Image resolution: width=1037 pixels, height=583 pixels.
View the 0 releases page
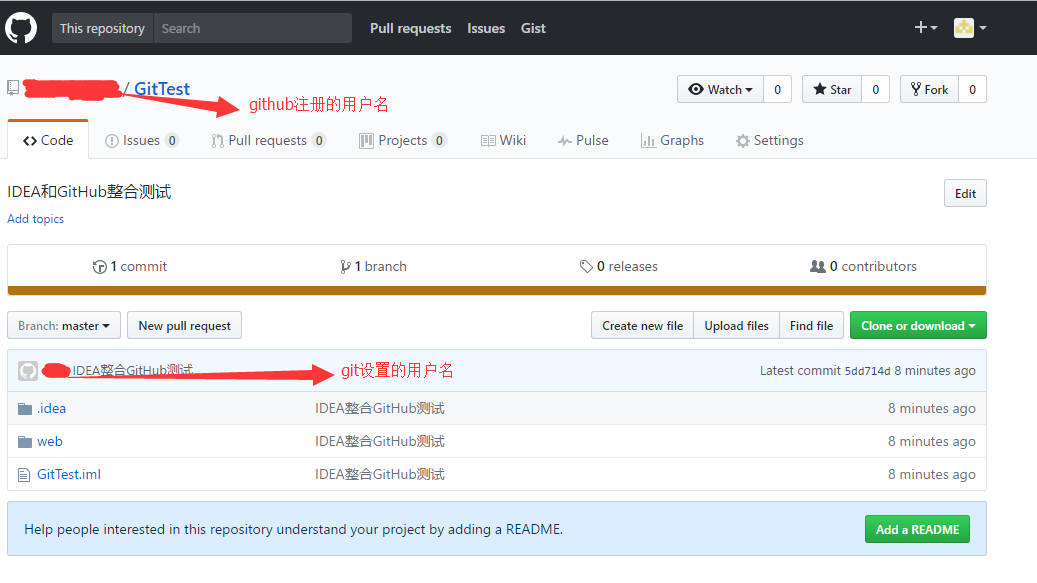pyautogui.click(x=618, y=266)
